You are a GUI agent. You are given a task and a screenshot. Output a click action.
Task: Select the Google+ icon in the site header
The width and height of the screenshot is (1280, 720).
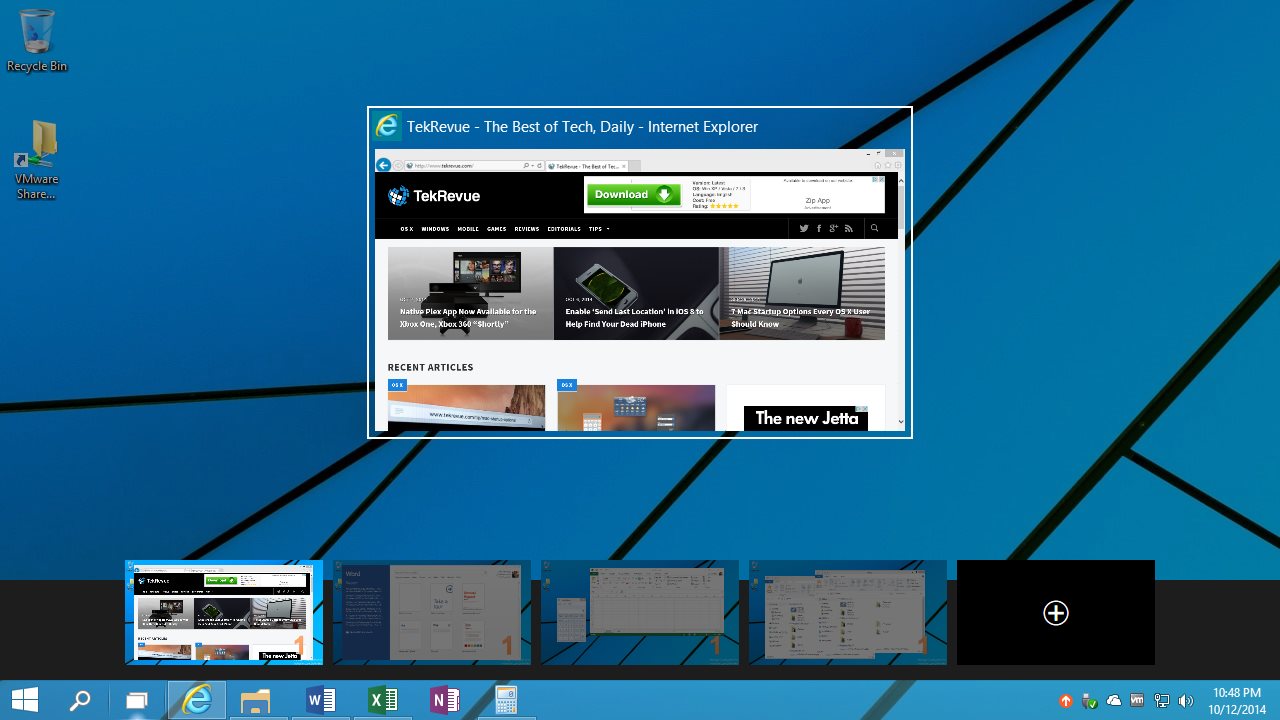pos(834,228)
